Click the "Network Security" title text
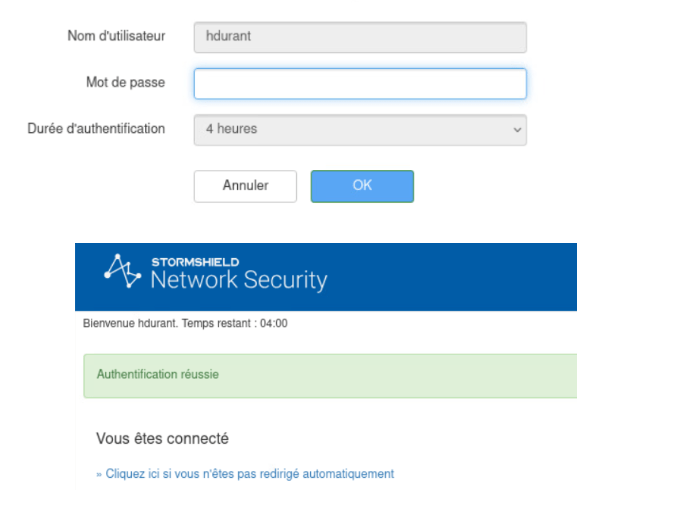Viewport: 675px width, 514px height. pos(239,280)
